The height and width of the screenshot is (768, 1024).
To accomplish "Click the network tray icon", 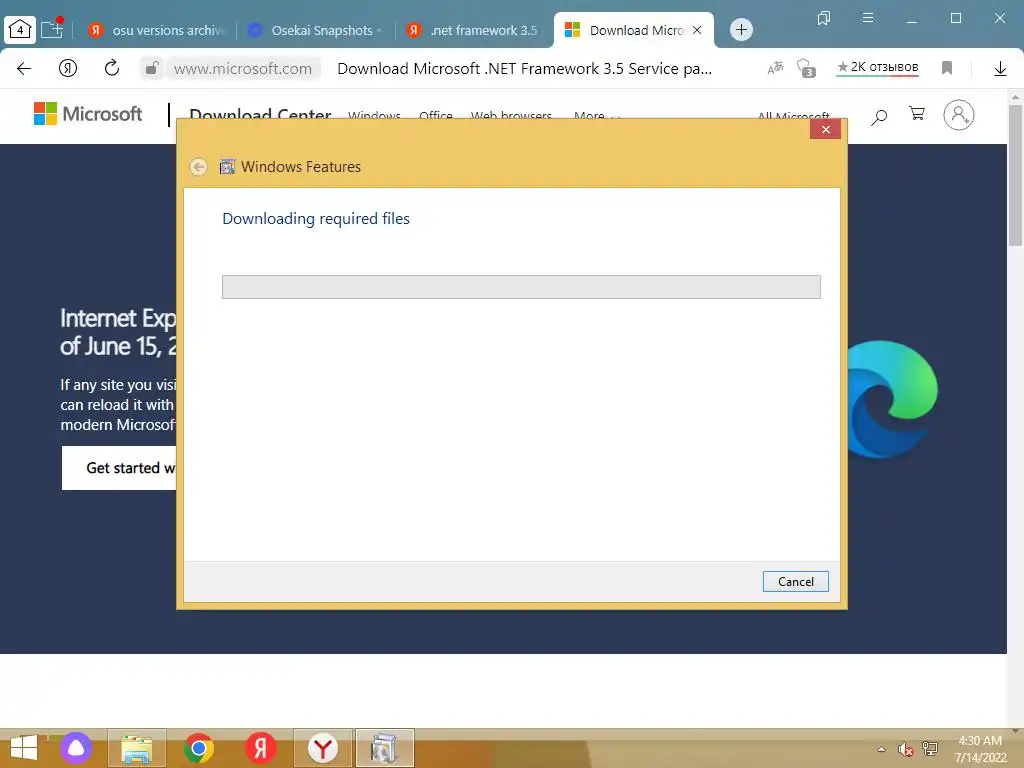I will click(930, 748).
